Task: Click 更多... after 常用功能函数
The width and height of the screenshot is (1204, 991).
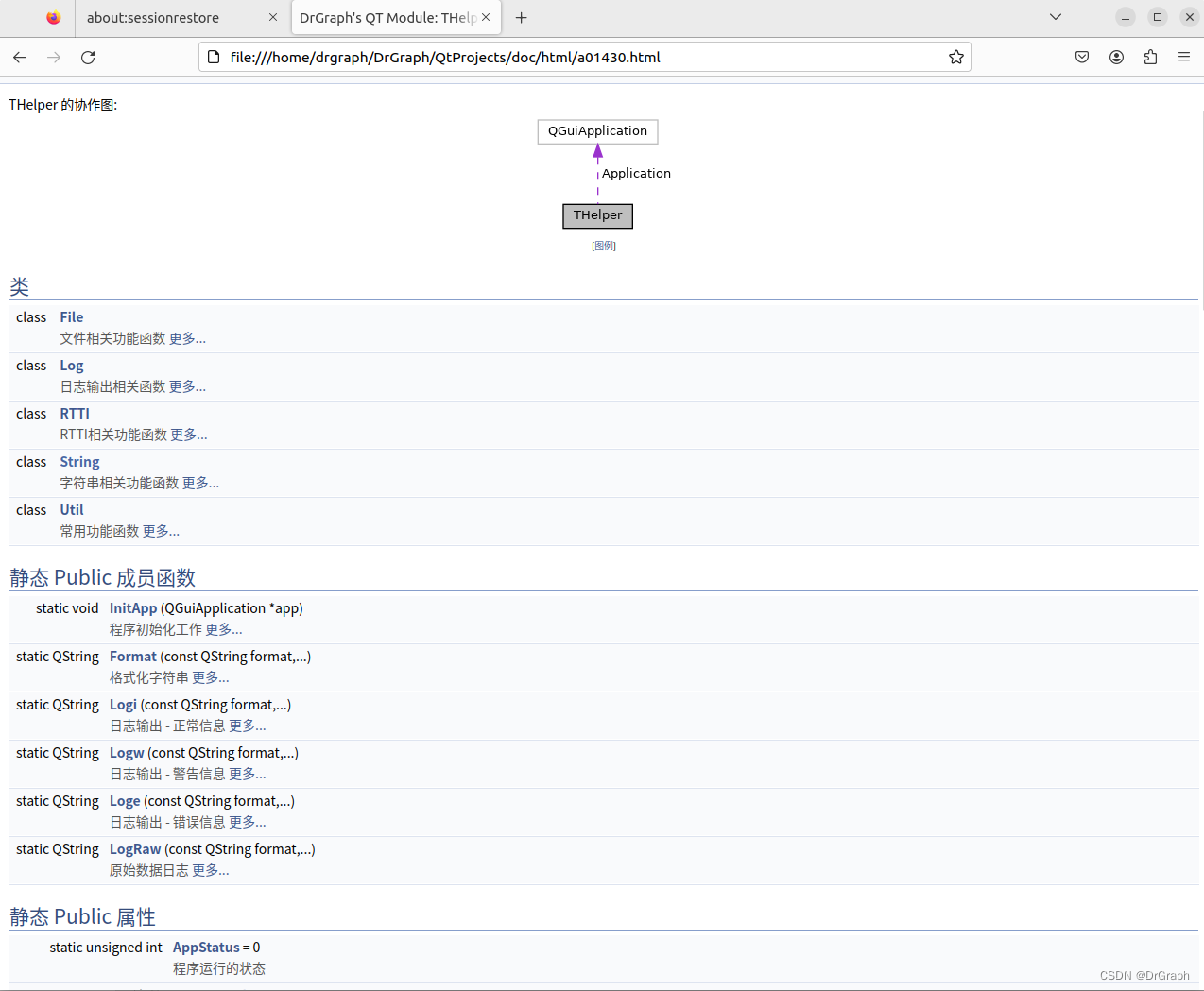Action: [161, 531]
